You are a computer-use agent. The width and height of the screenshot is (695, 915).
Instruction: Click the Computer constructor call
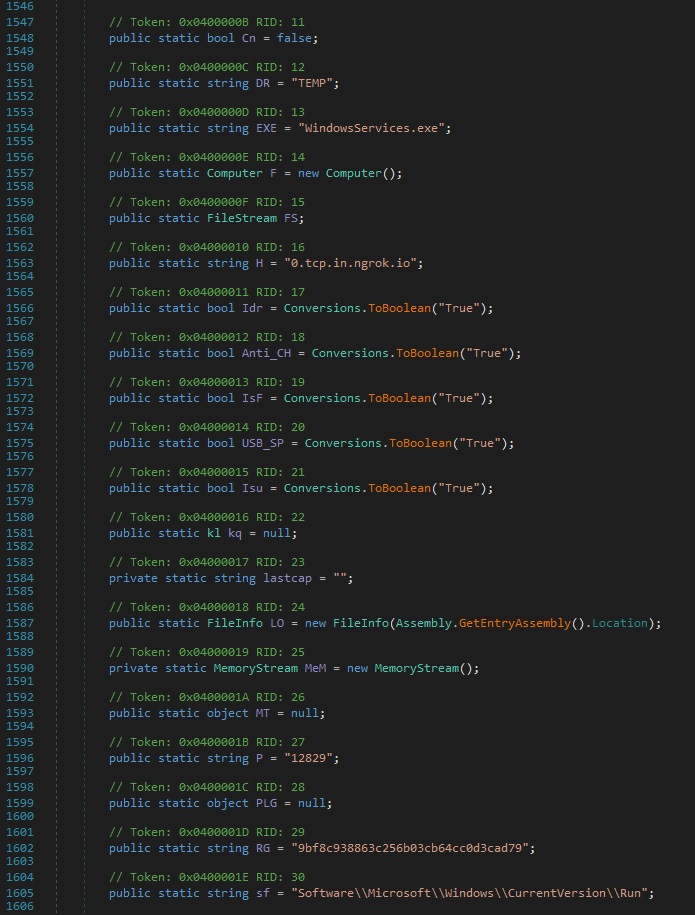(x=354, y=173)
